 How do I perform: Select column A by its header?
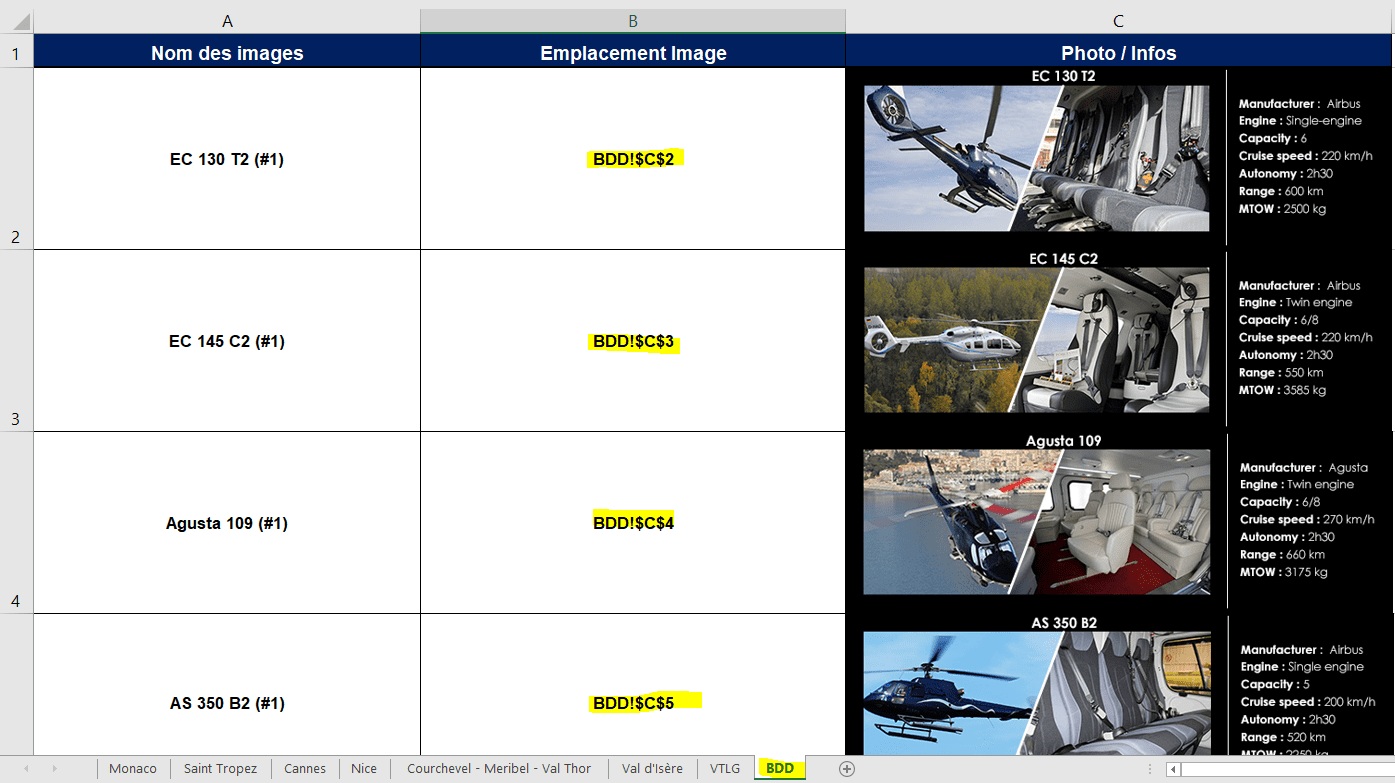pos(227,21)
